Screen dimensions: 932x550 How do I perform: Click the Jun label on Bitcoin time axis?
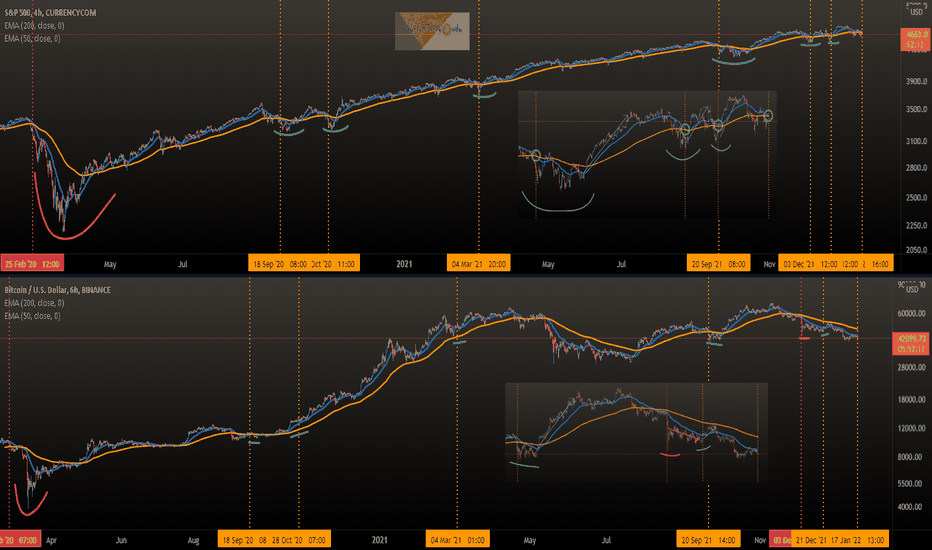coord(121,540)
